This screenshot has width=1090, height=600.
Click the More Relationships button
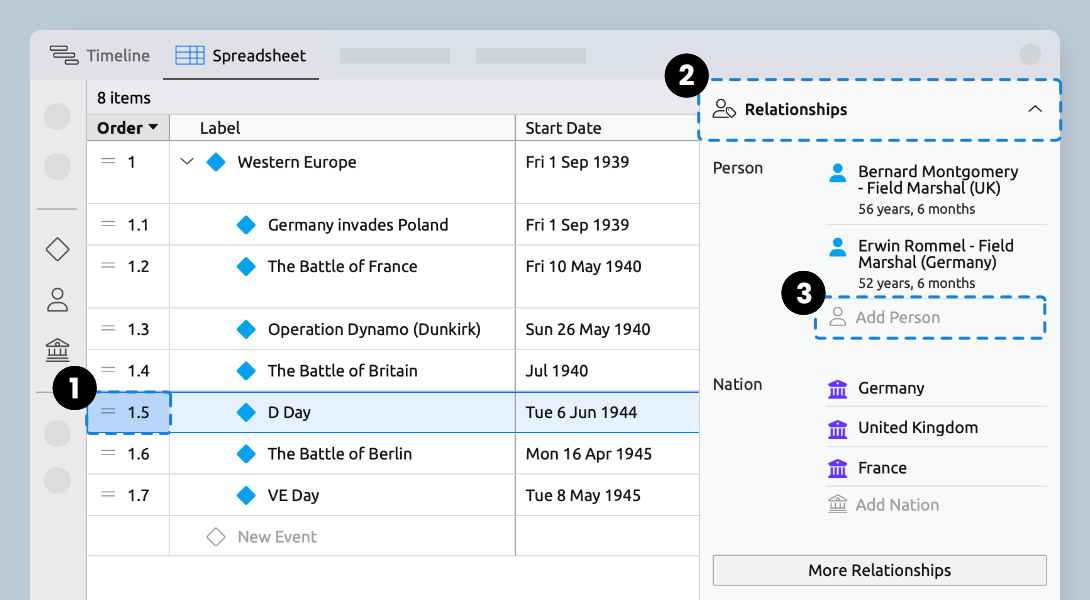pos(879,570)
